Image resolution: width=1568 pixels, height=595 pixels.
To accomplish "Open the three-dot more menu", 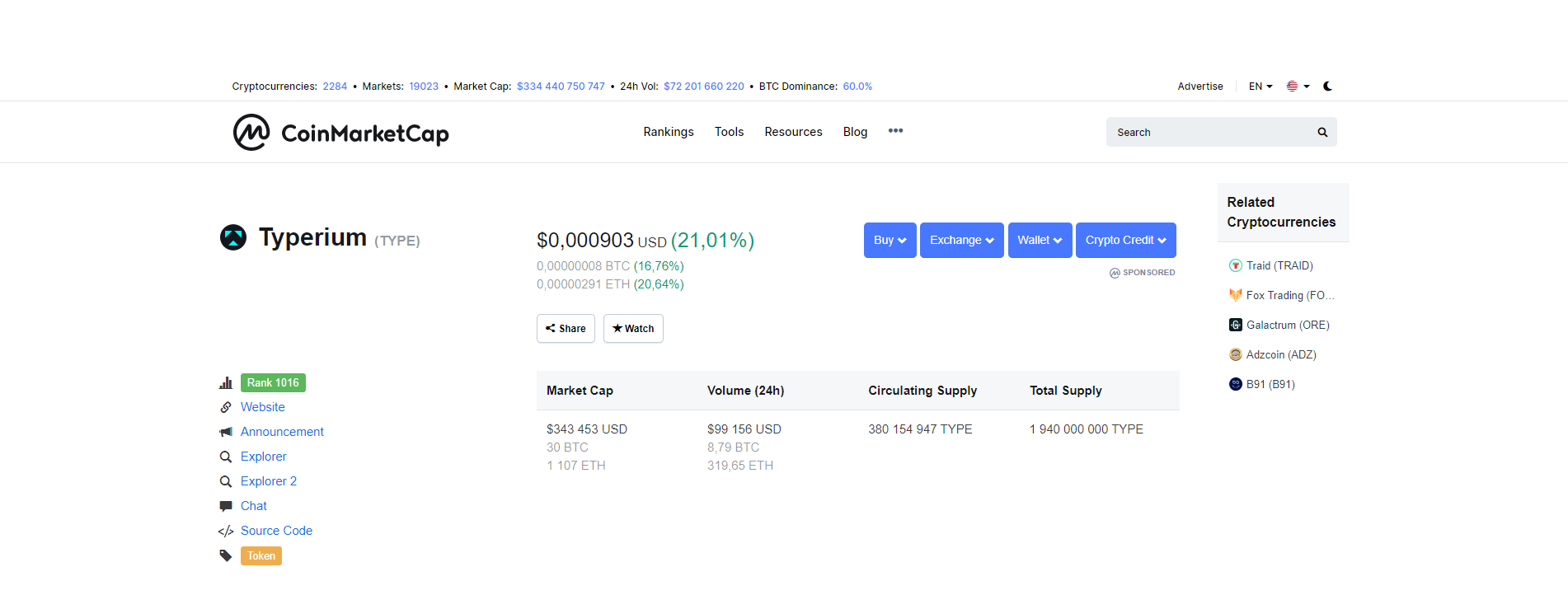I will click(895, 131).
